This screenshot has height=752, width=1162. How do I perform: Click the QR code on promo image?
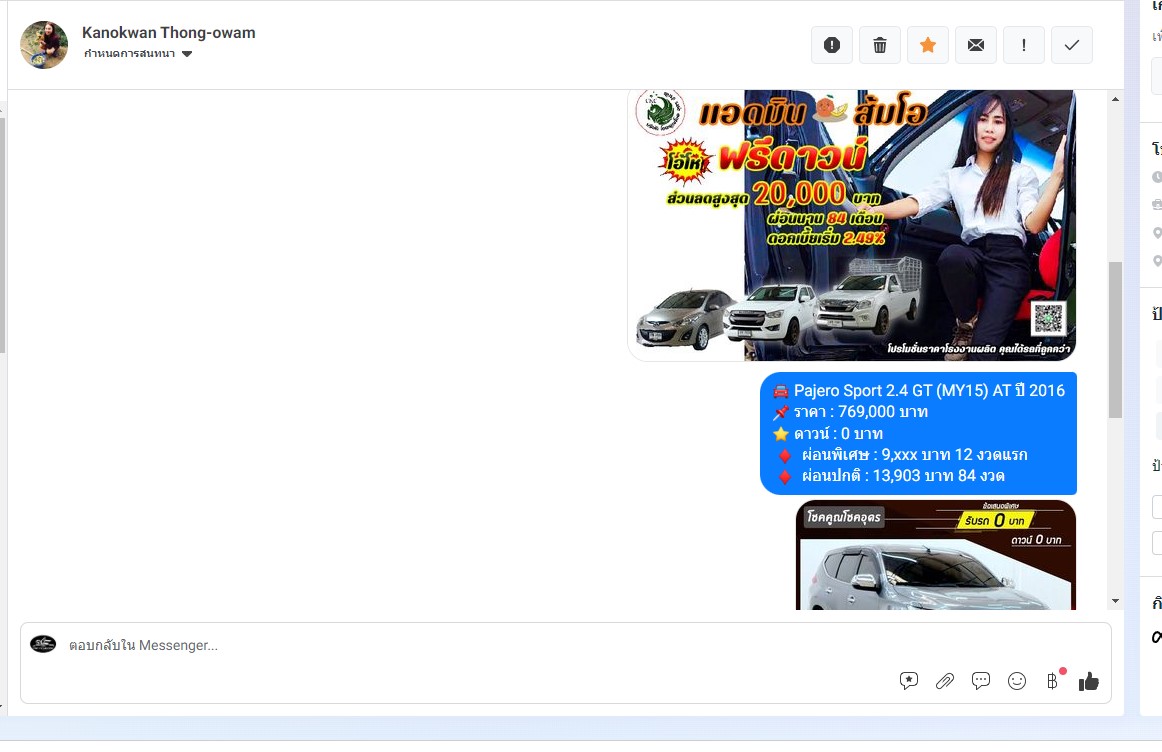coord(1049,319)
